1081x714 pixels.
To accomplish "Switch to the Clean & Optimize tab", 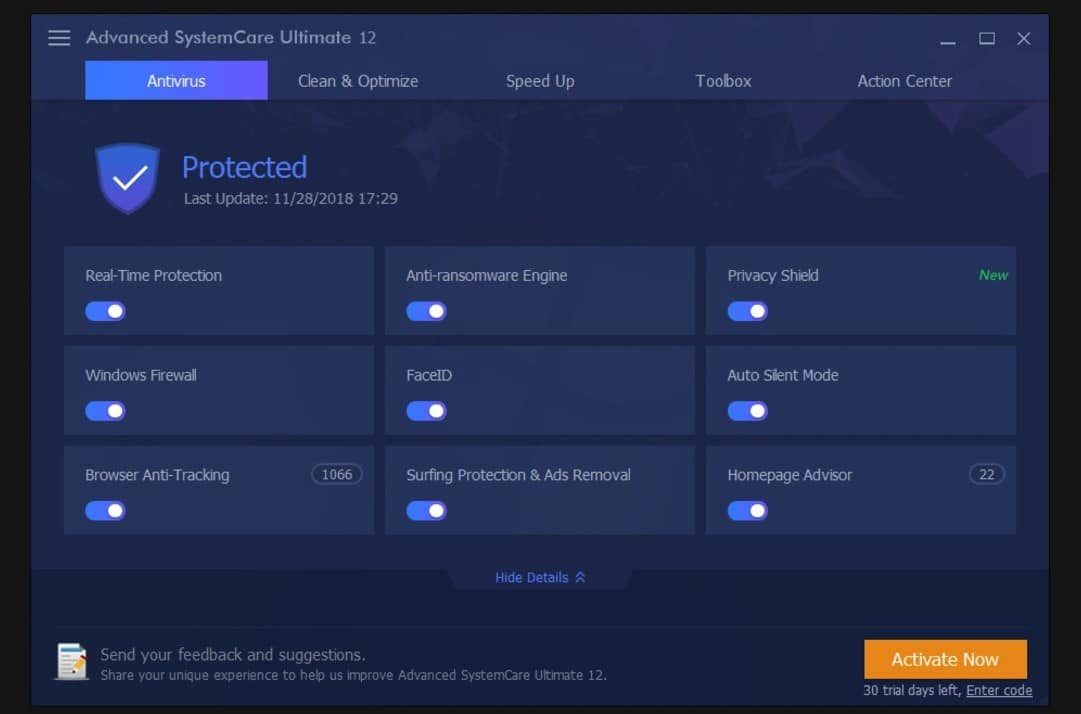I will (357, 81).
